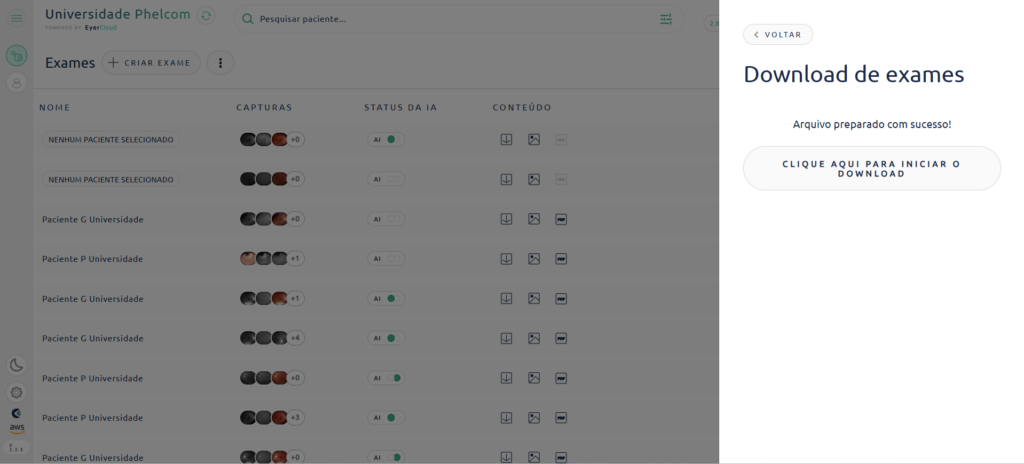Open the patients icon in left sidebar
The height and width of the screenshot is (464, 1024).
(16, 83)
